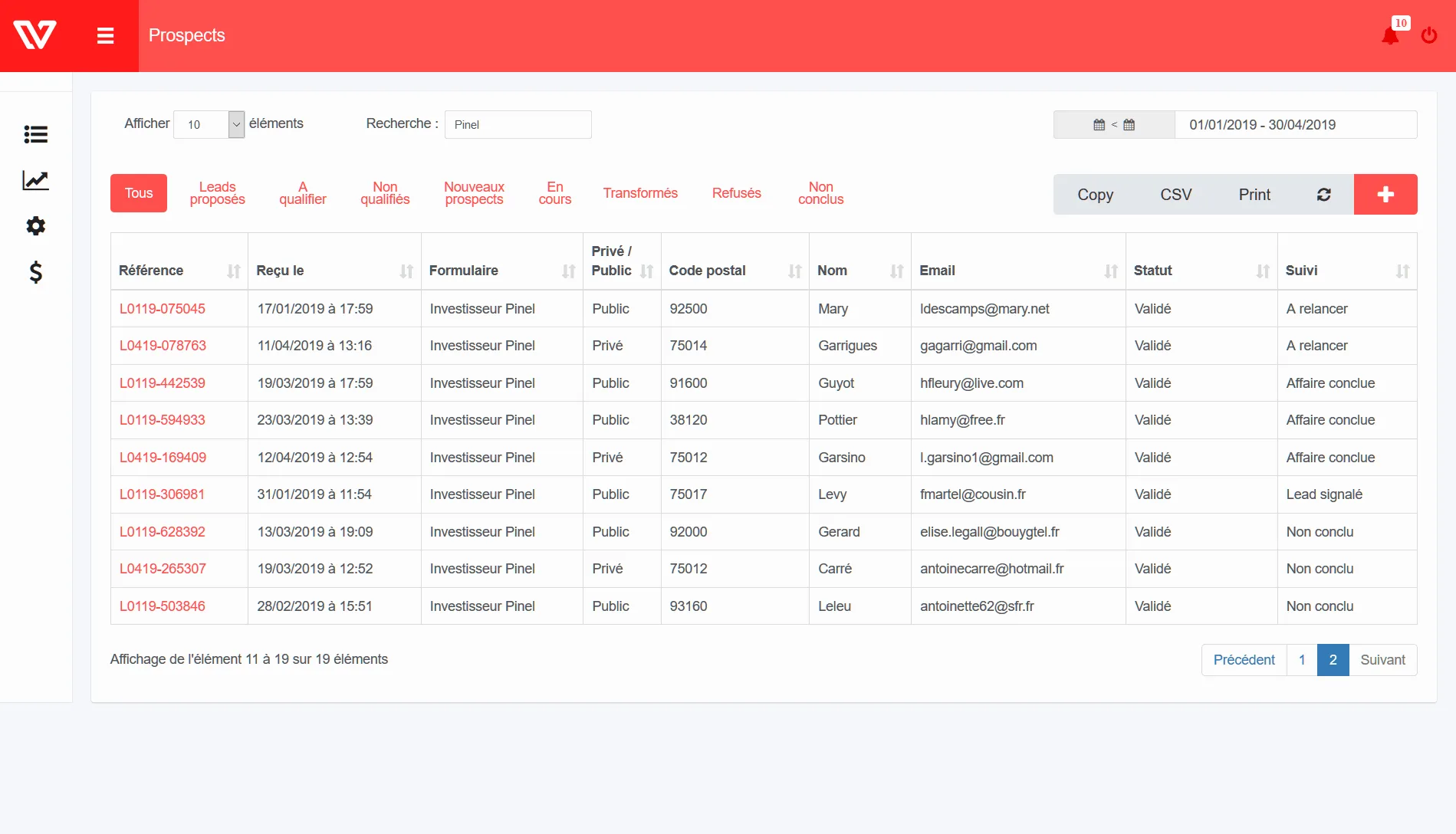Select the Leads proposés filter tab
Screen dimensions: 1456x834
pos(217,193)
